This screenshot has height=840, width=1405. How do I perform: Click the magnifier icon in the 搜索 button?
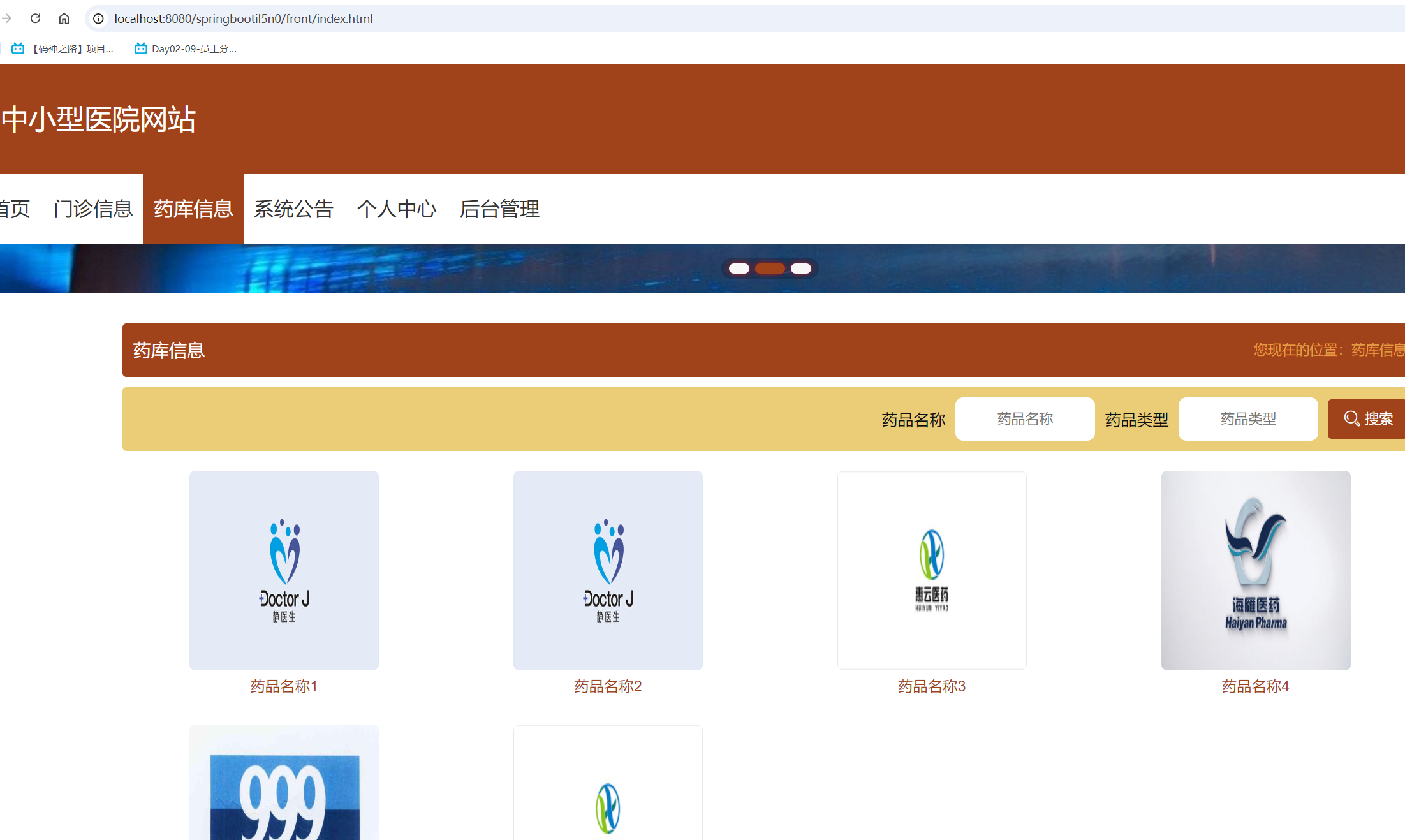click(x=1351, y=418)
